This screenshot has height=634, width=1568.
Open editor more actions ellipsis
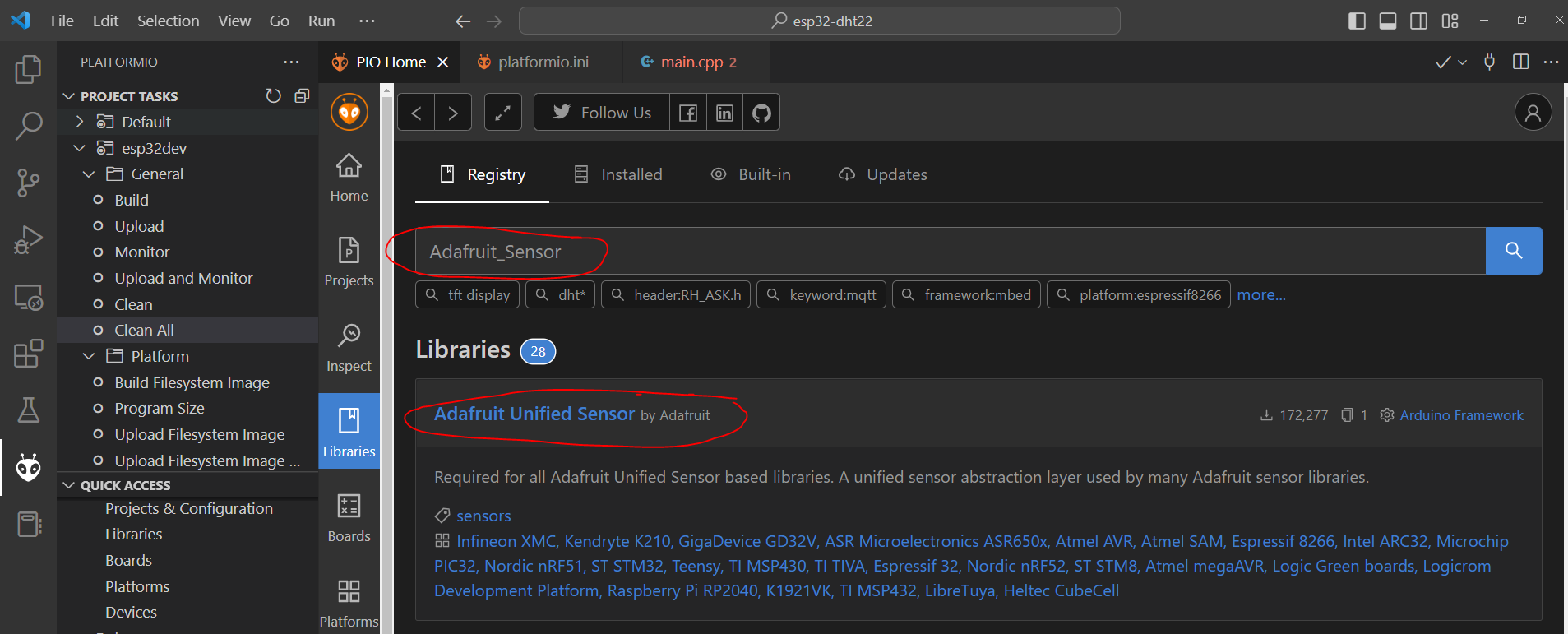[1551, 62]
